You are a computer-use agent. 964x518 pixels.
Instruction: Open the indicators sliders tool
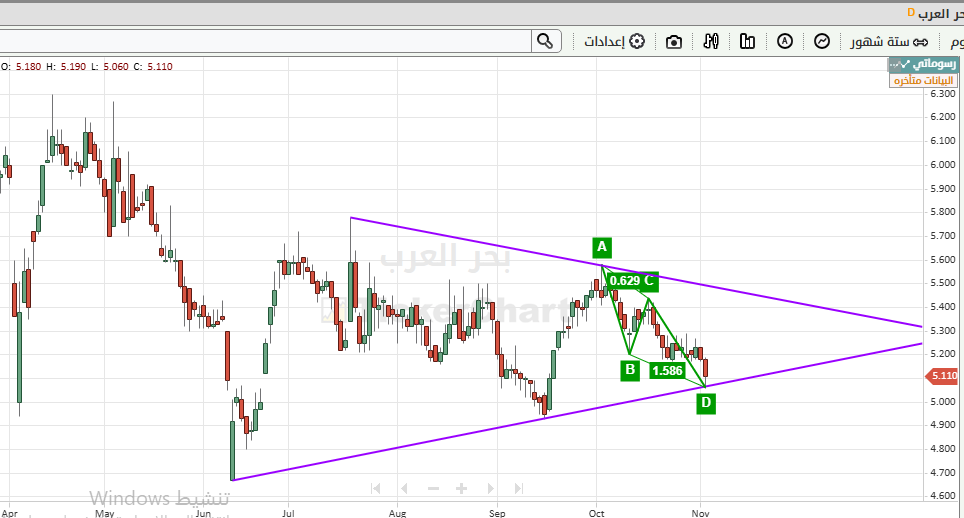coord(712,41)
